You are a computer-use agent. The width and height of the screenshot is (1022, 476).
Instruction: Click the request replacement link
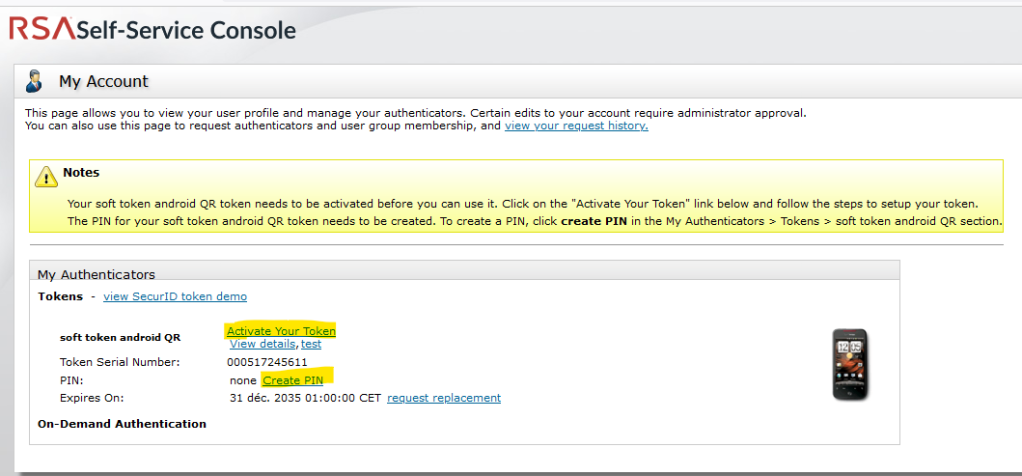point(444,398)
